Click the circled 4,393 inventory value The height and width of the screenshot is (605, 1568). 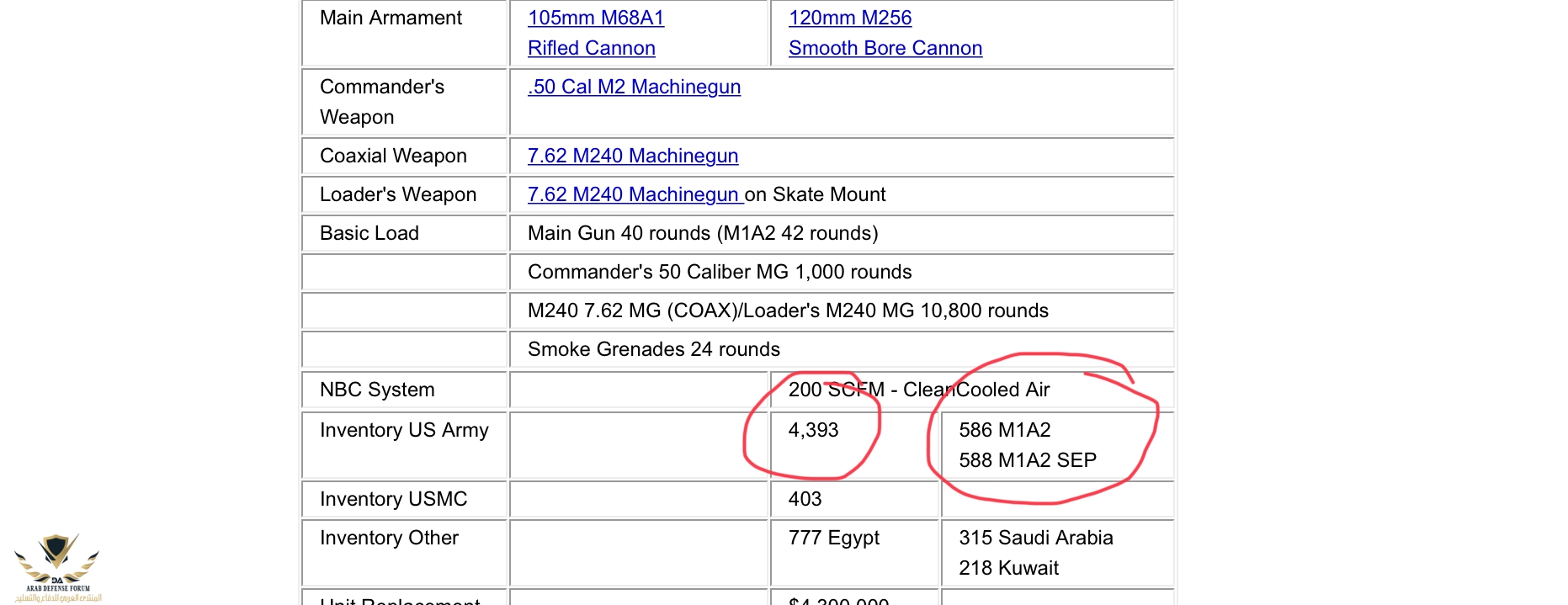[813, 430]
